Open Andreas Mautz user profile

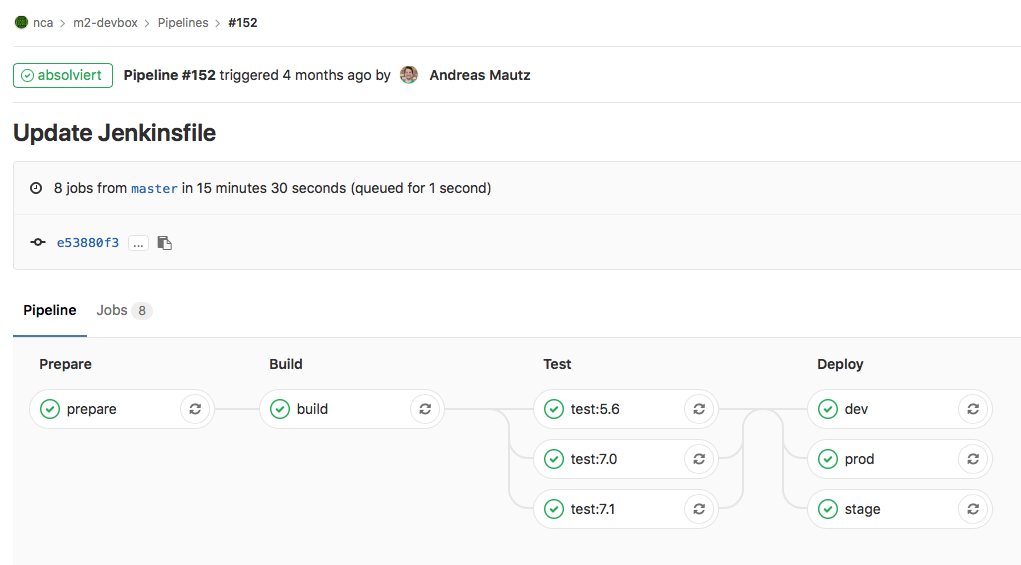tap(480, 75)
